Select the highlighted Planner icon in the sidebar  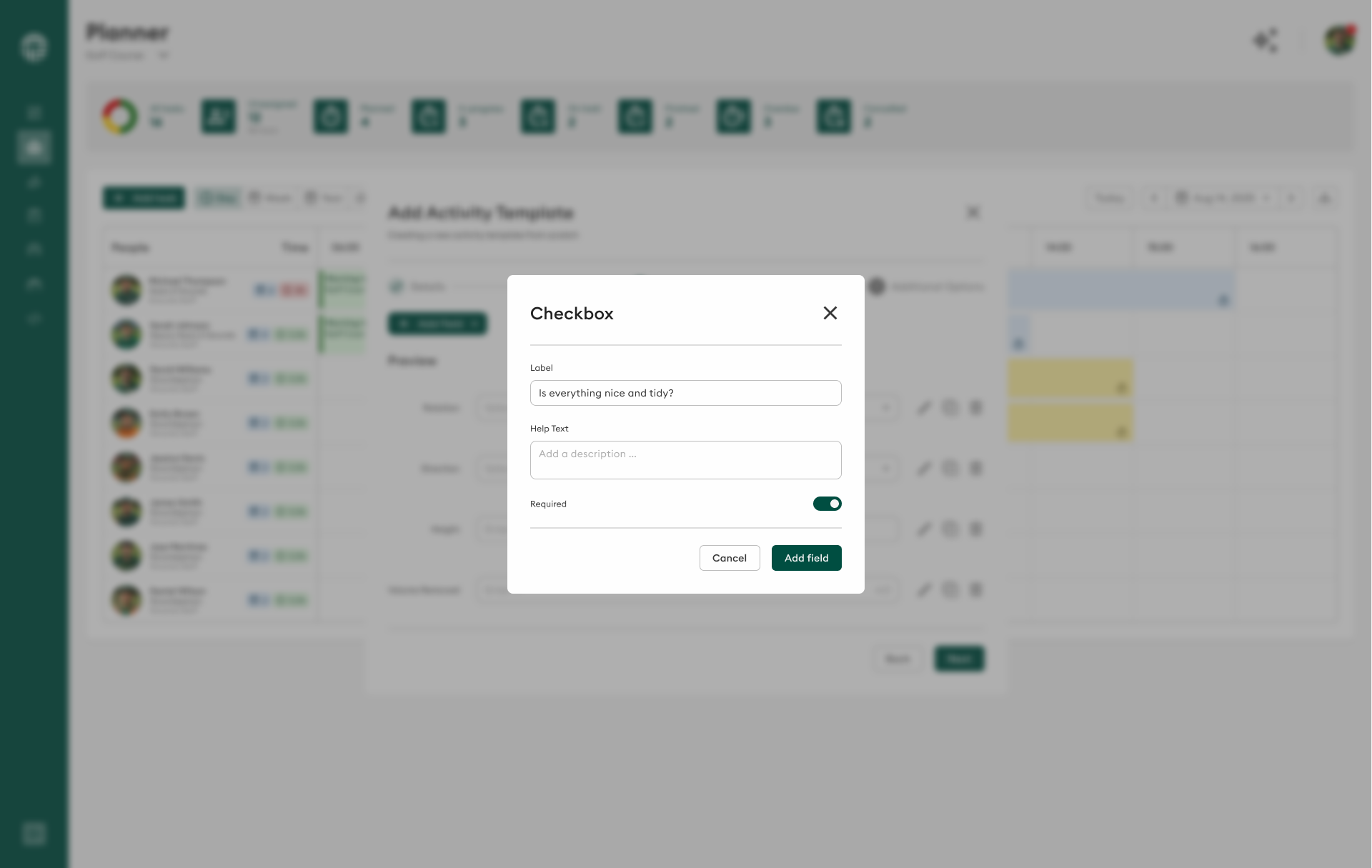(x=33, y=147)
